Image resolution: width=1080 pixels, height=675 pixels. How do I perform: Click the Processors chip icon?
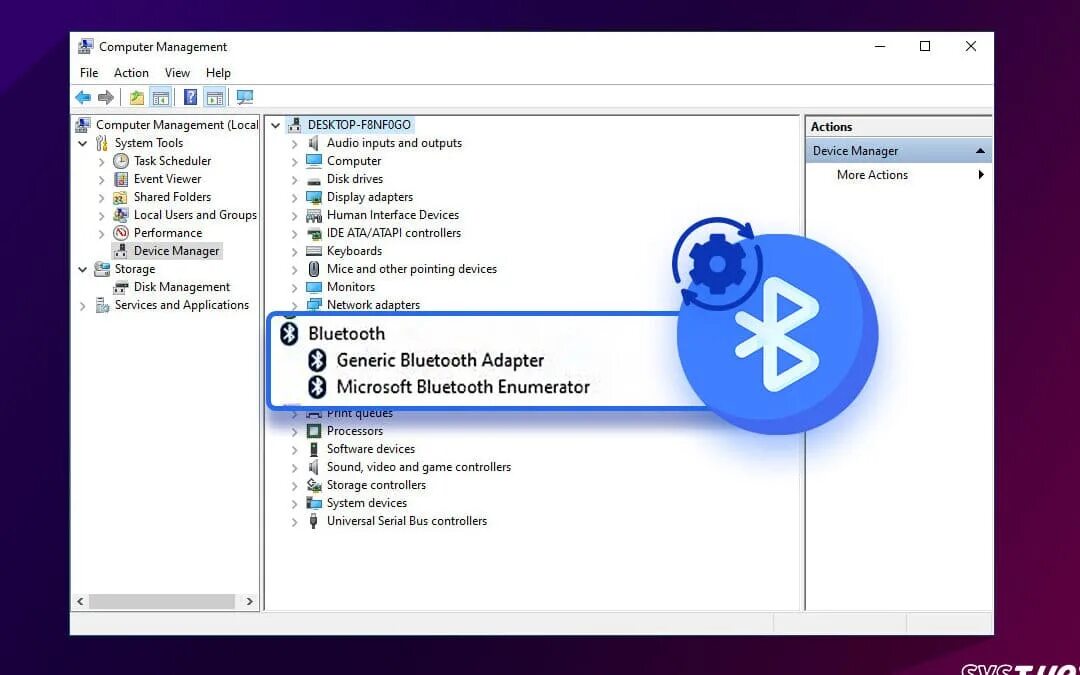[313, 431]
